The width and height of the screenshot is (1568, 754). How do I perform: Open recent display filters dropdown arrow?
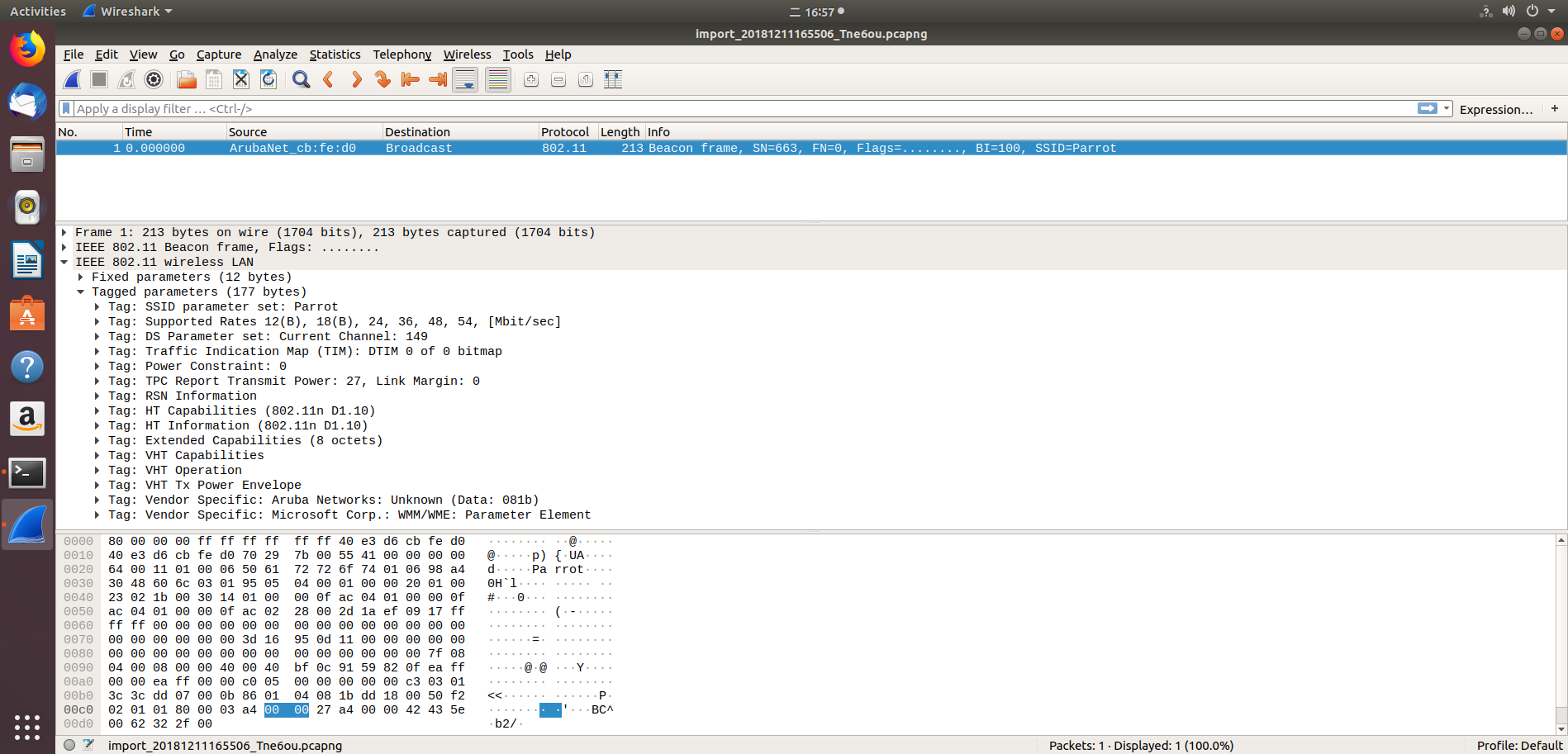click(1447, 108)
